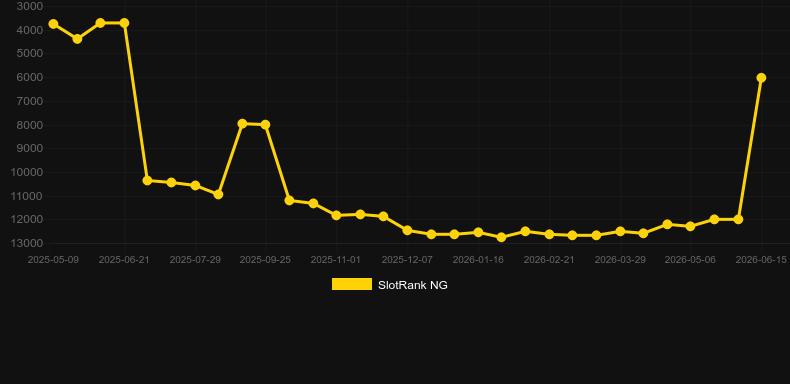Click the 2025-06-21 x-axis date label
This screenshot has width=790, height=384.
[x=124, y=260]
